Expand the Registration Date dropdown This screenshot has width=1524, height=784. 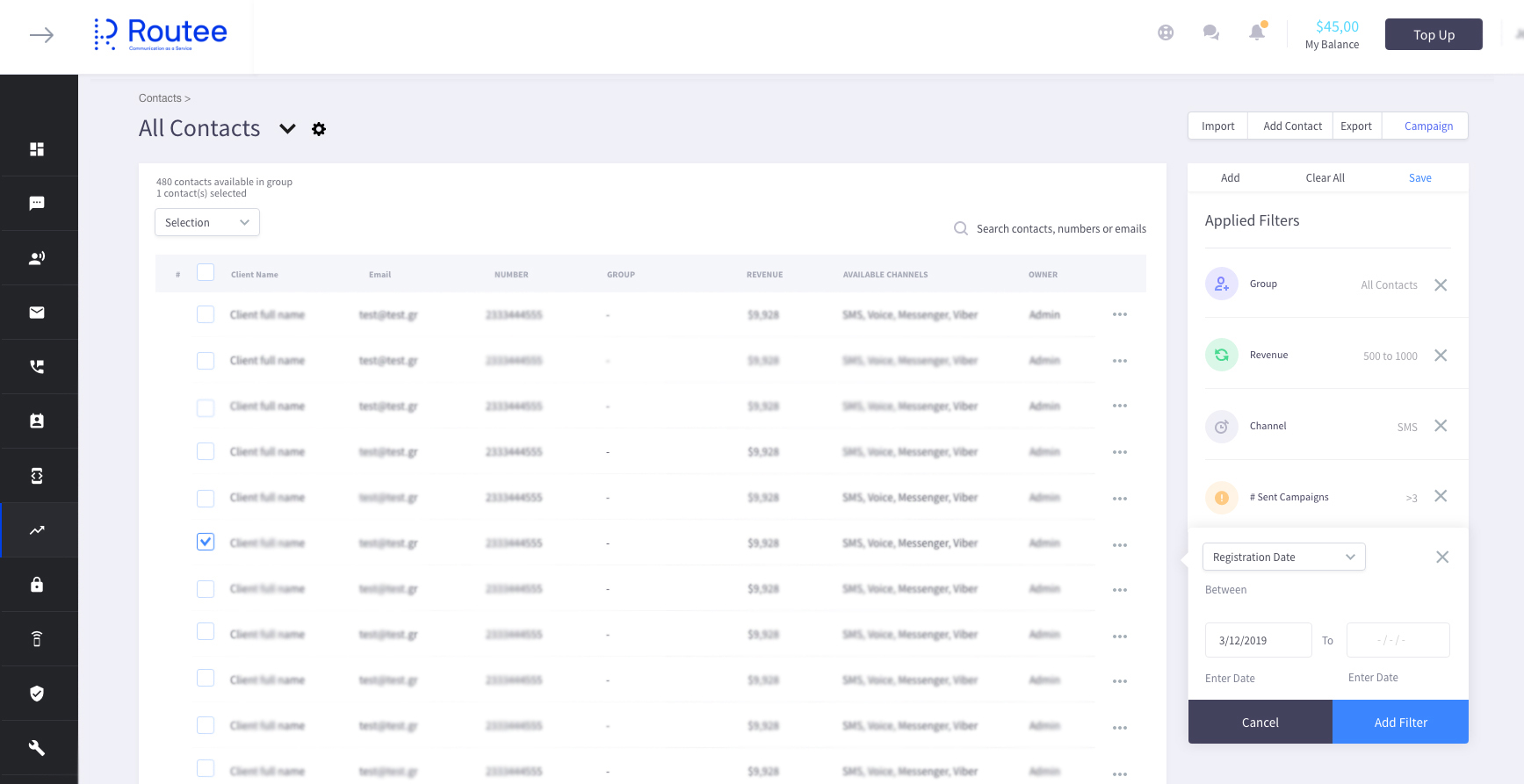pos(1283,557)
